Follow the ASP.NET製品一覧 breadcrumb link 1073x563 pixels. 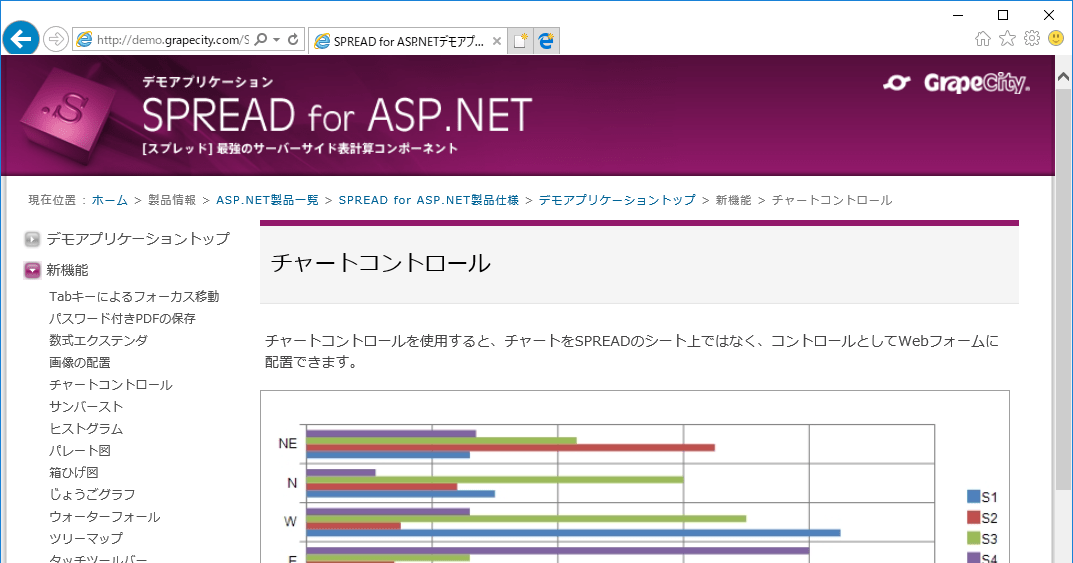pos(267,200)
